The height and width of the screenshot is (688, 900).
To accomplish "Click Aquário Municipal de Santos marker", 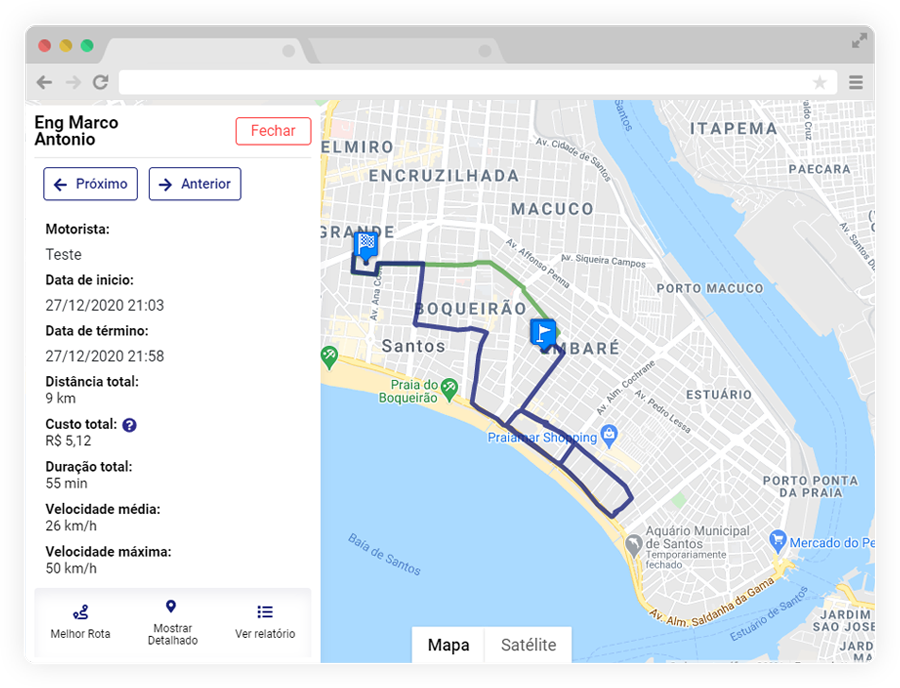I will pos(633,545).
